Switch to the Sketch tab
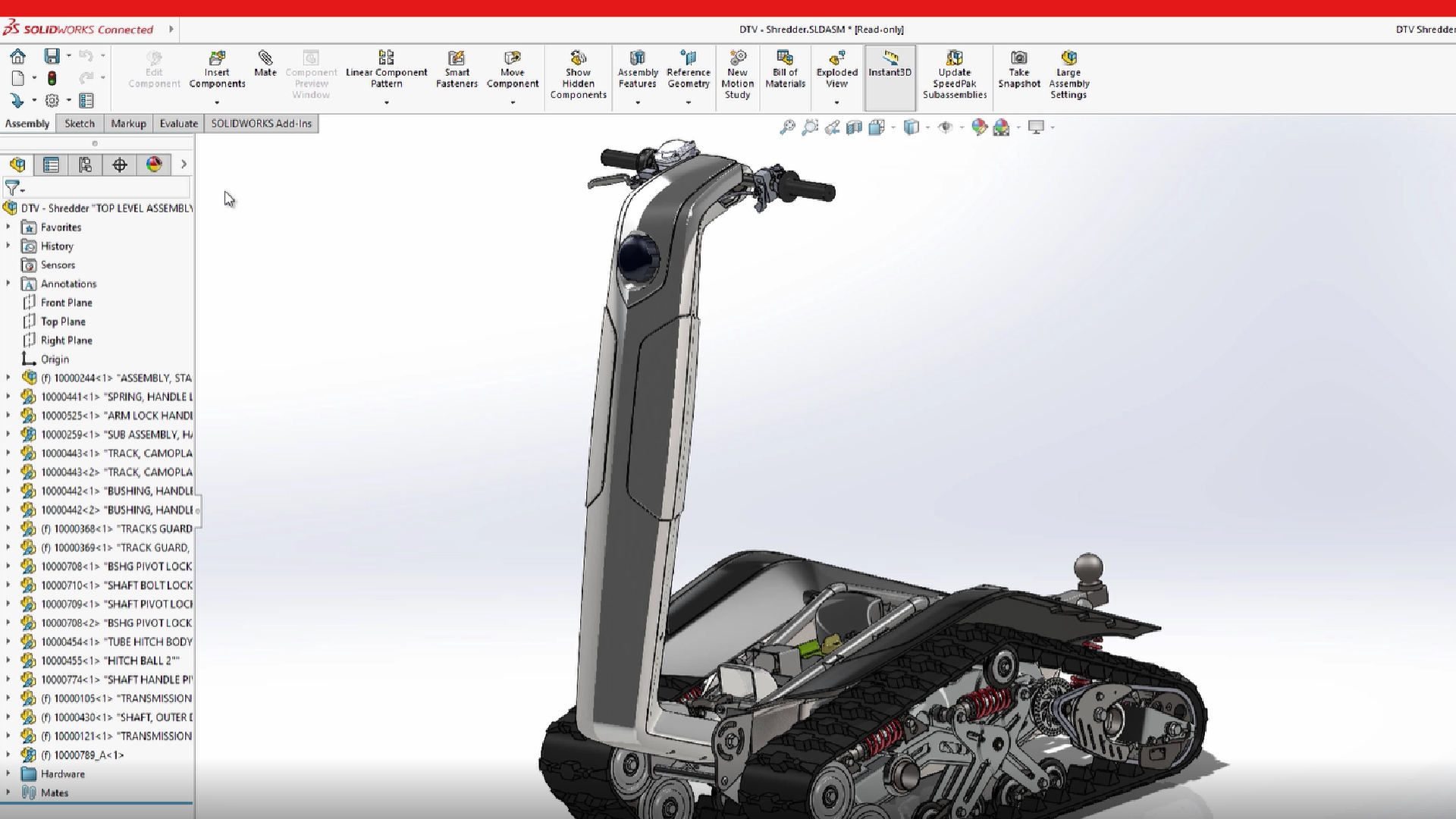Image resolution: width=1456 pixels, height=819 pixels. tap(80, 124)
